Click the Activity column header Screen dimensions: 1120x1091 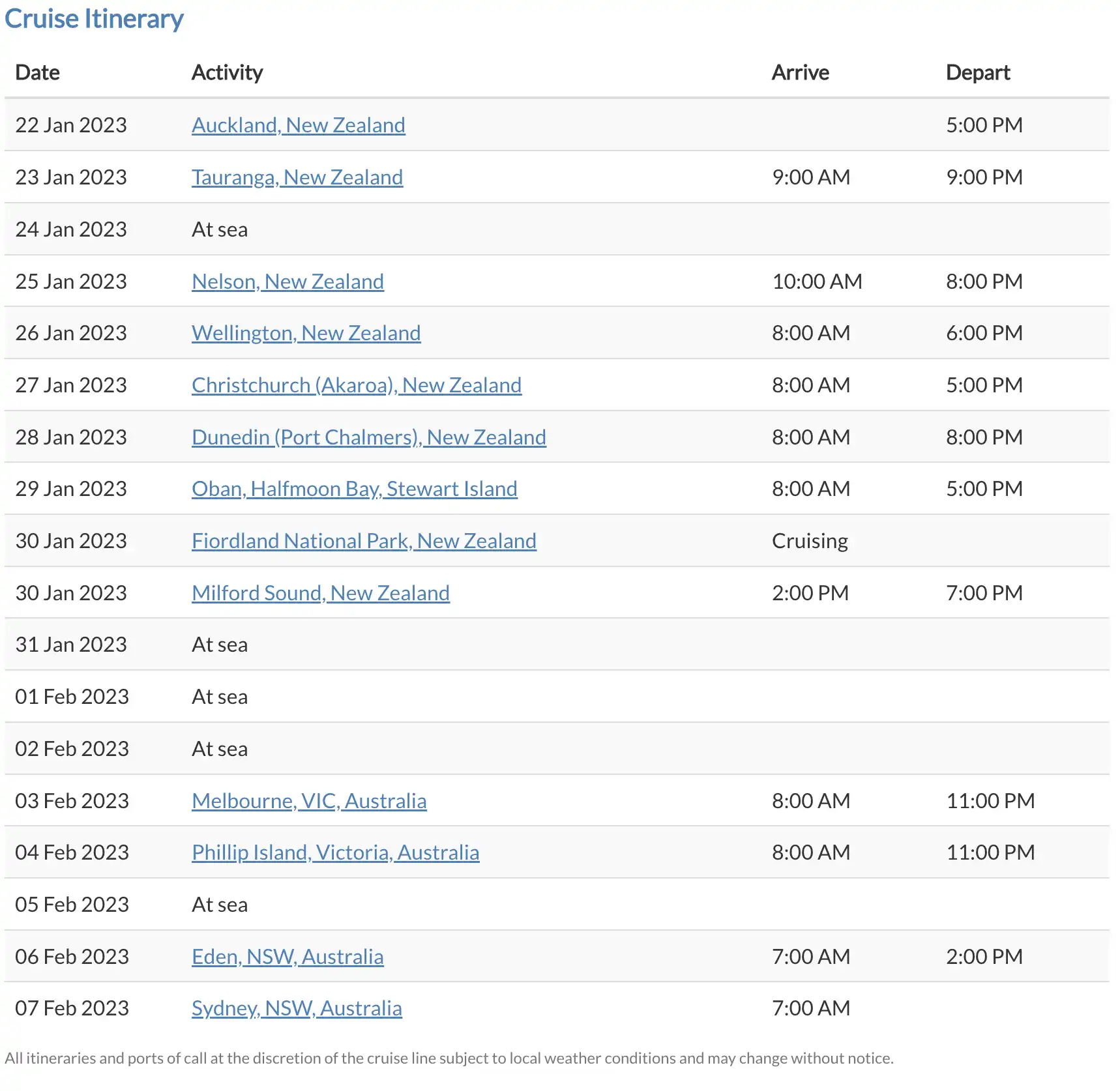[227, 72]
